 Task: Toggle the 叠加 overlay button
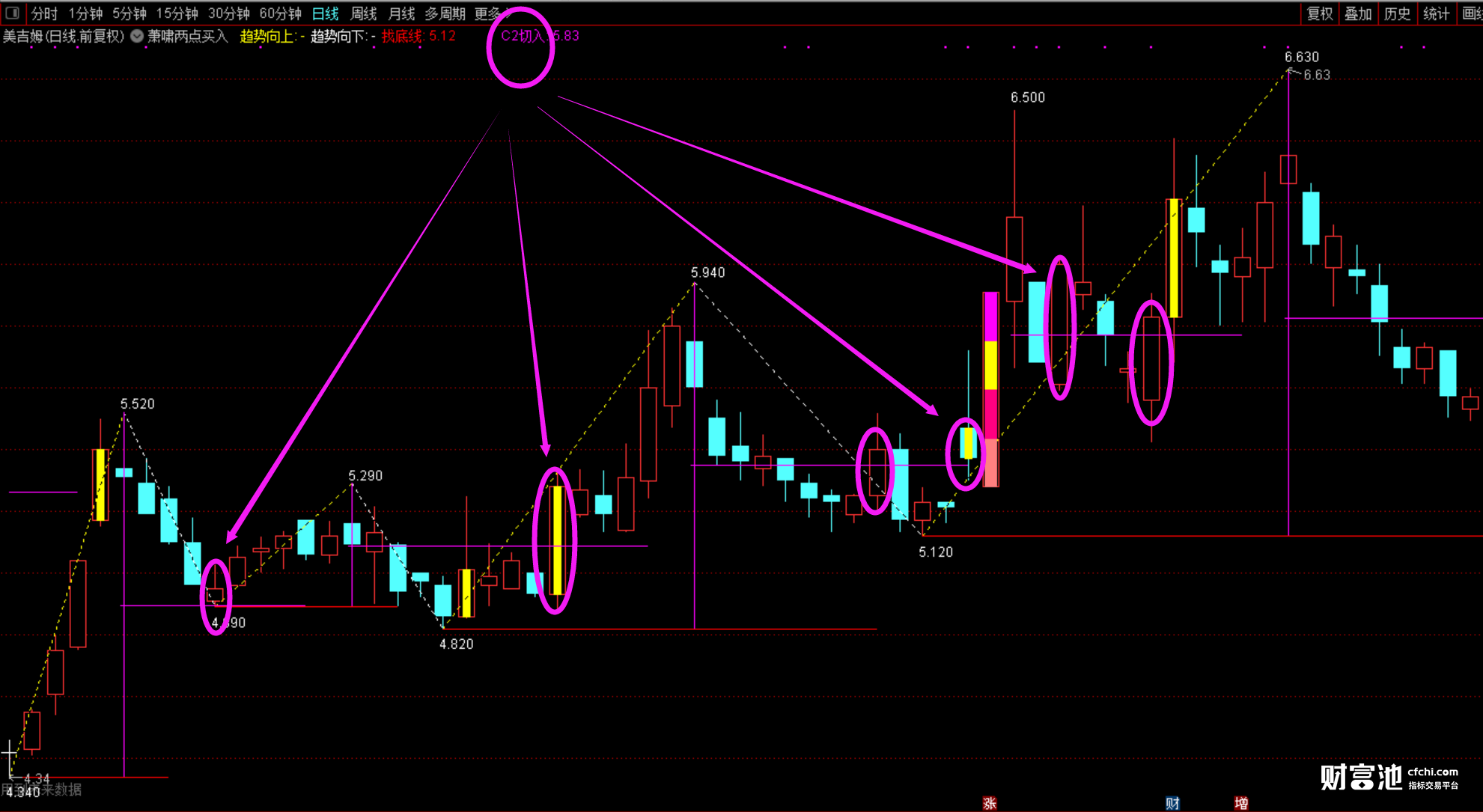[x=1358, y=13]
